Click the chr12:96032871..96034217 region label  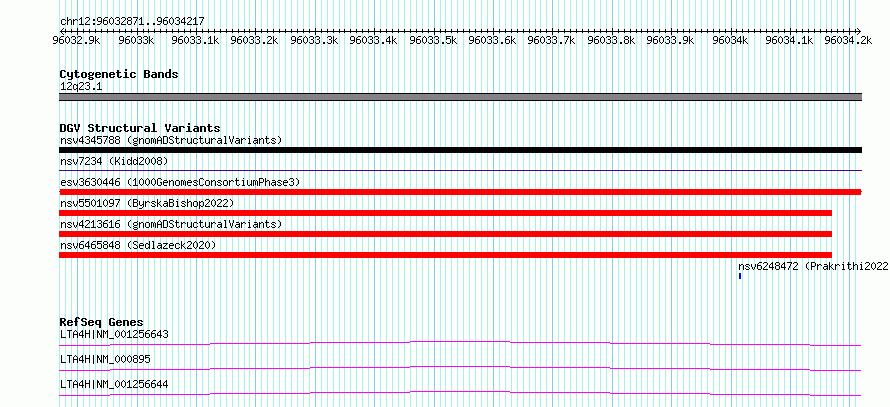click(x=132, y=22)
